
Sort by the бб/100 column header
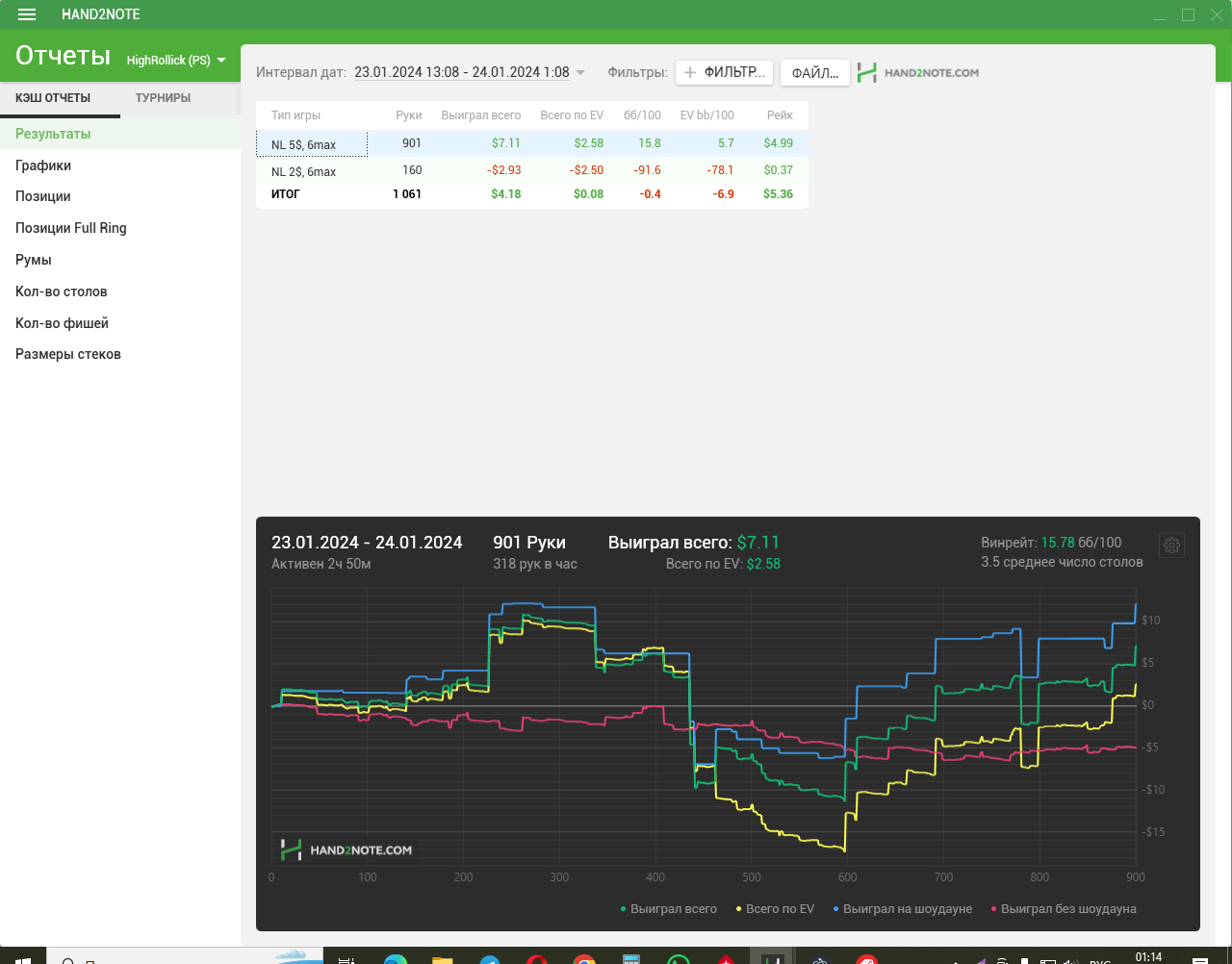[x=642, y=115]
